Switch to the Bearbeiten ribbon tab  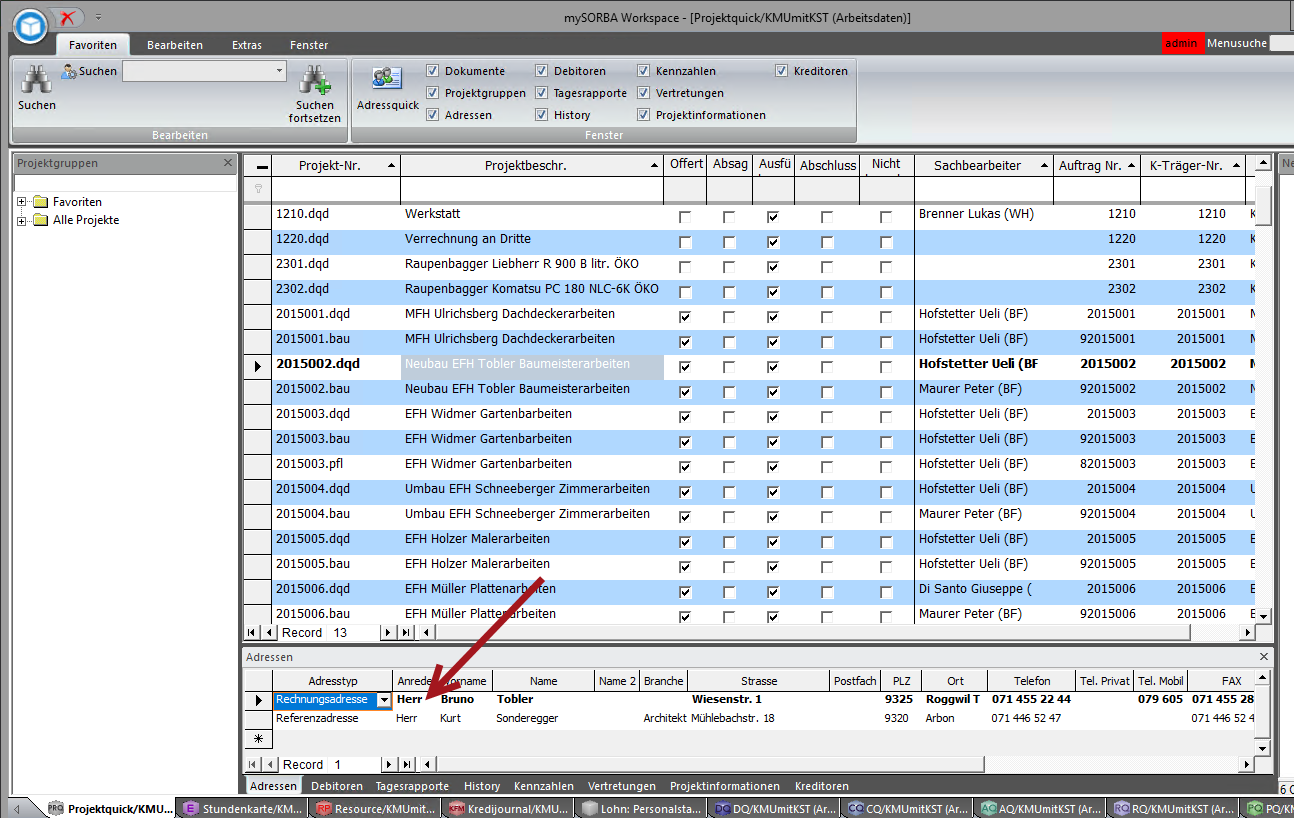[175, 45]
